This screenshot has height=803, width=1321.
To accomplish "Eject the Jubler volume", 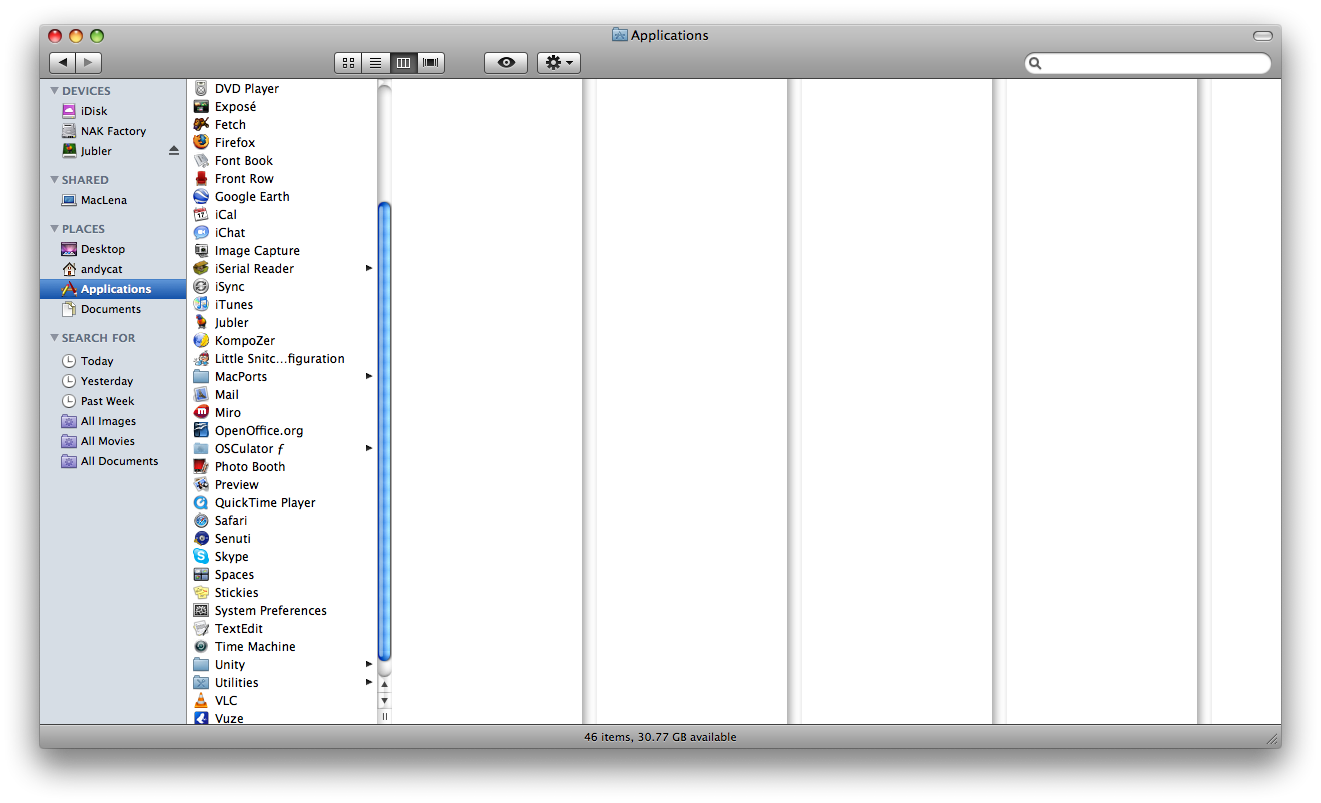I will pyautogui.click(x=173, y=150).
